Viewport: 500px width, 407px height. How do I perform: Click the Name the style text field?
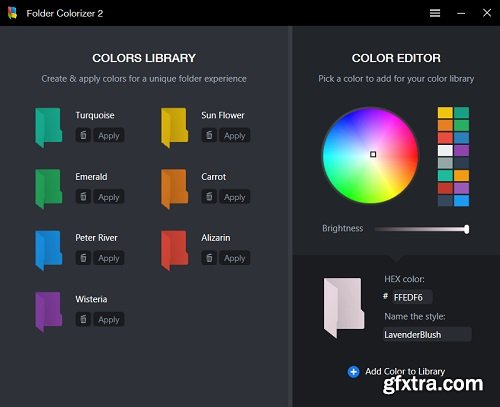[427, 334]
